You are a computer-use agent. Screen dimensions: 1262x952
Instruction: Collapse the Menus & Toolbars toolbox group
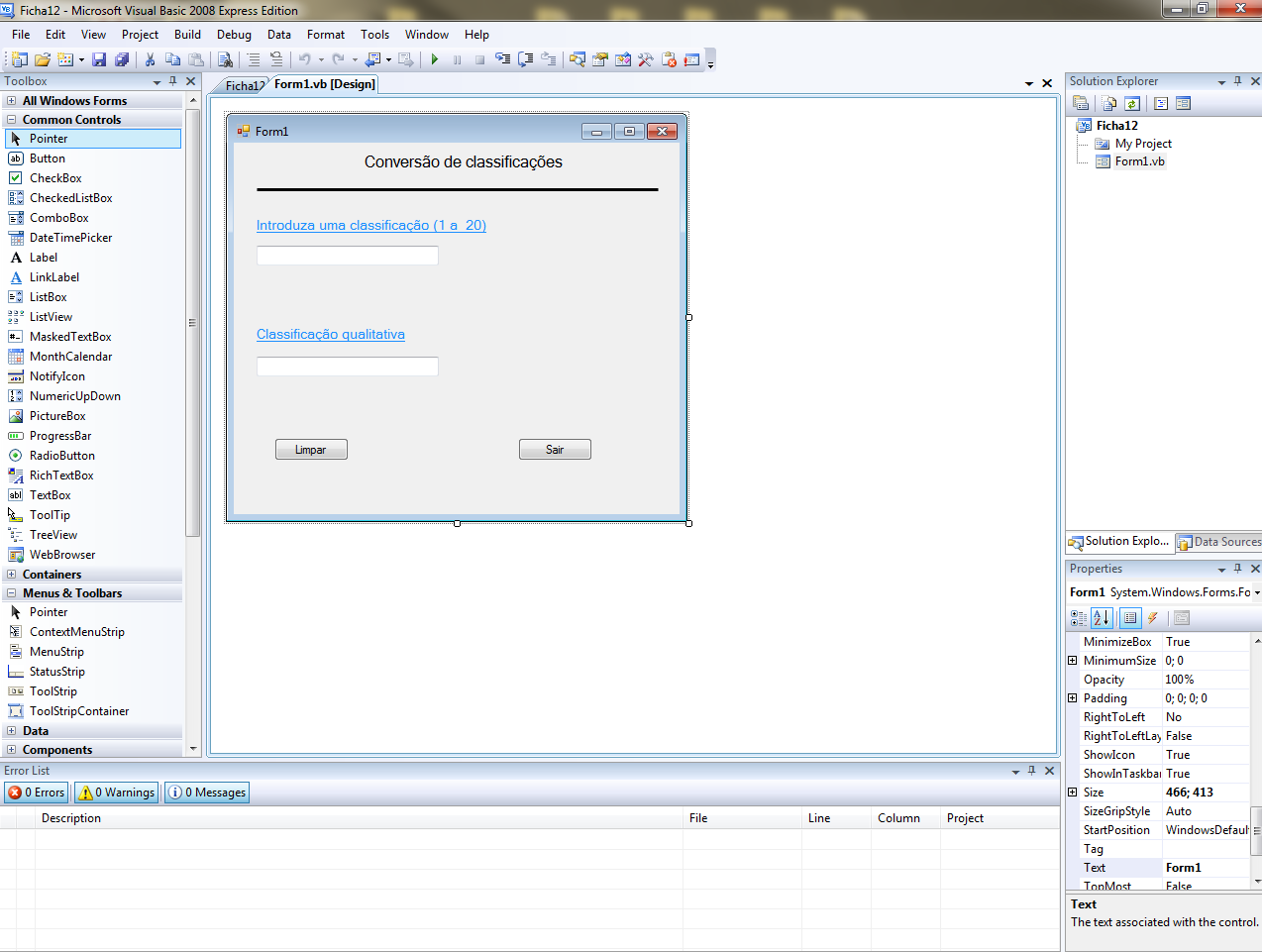point(11,593)
